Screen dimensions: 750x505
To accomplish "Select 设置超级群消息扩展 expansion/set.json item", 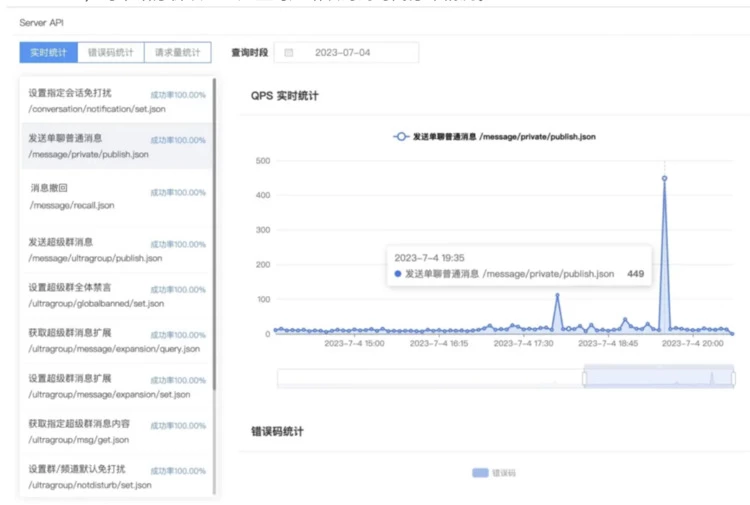I will point(117,386).
